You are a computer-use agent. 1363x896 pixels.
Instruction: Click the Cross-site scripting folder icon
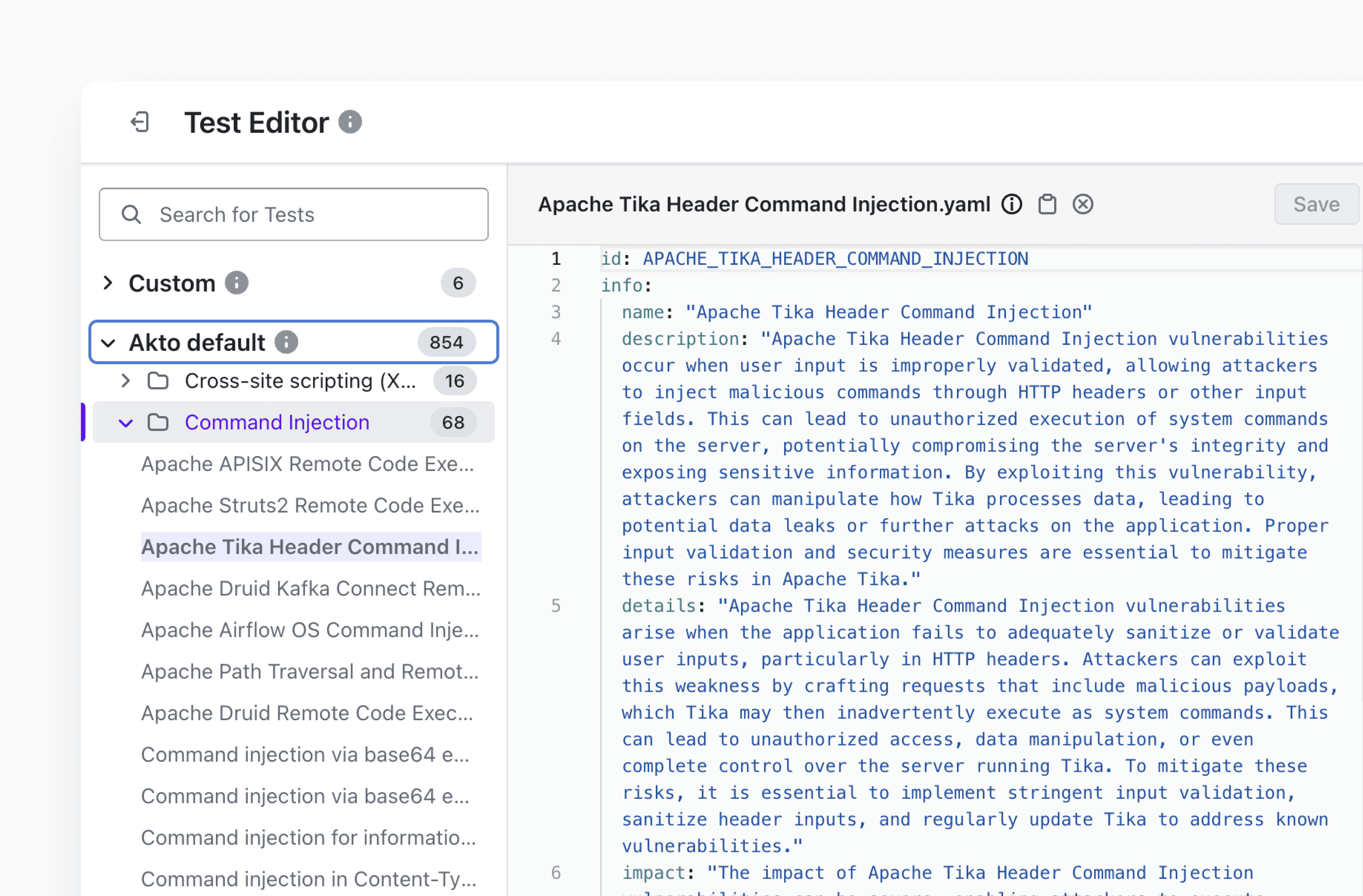click(158, 381)
